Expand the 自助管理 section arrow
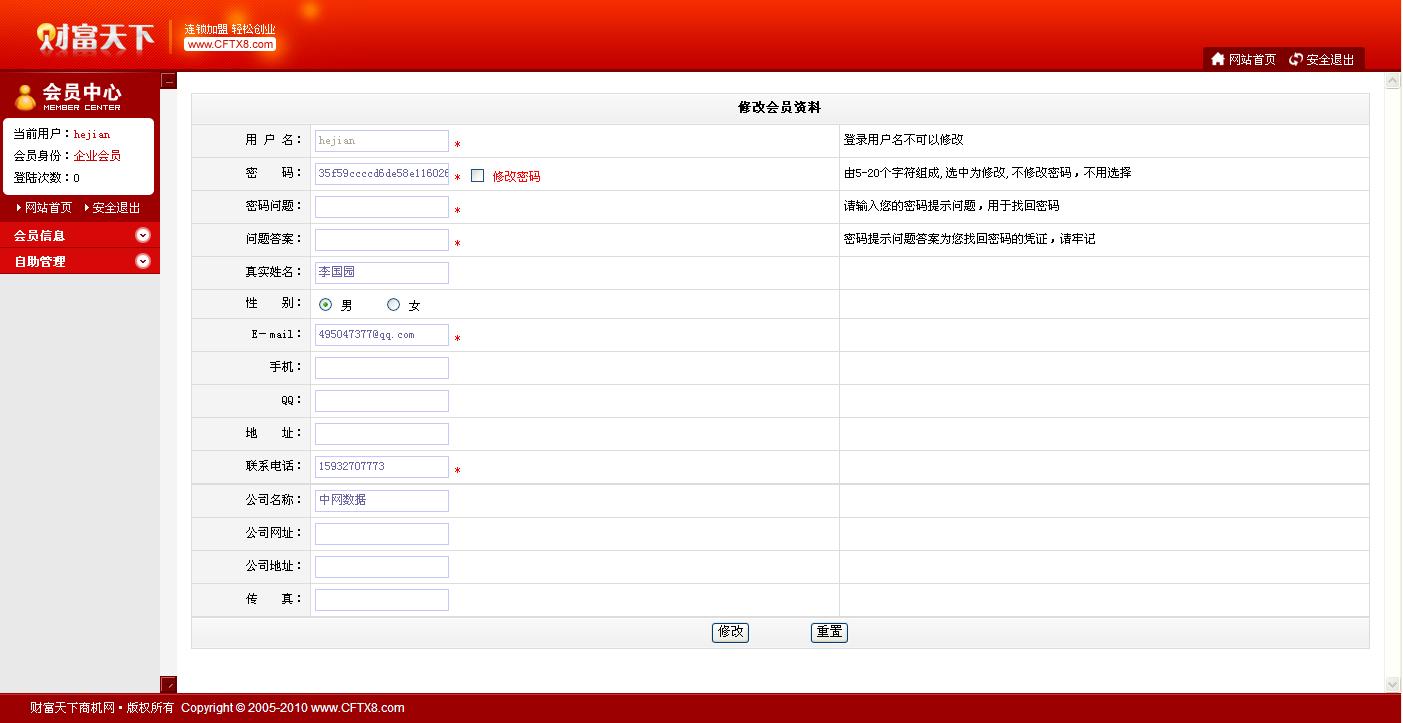Image resolution: width=1403 pixels, height=723 pixels. pyautogui.click(x=143, y=261)
